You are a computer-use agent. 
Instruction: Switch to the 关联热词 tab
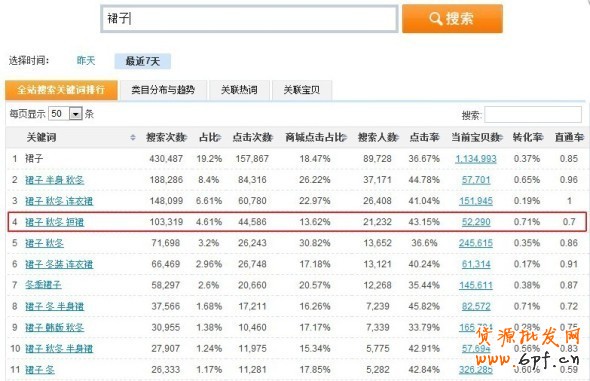pos(239,90)
